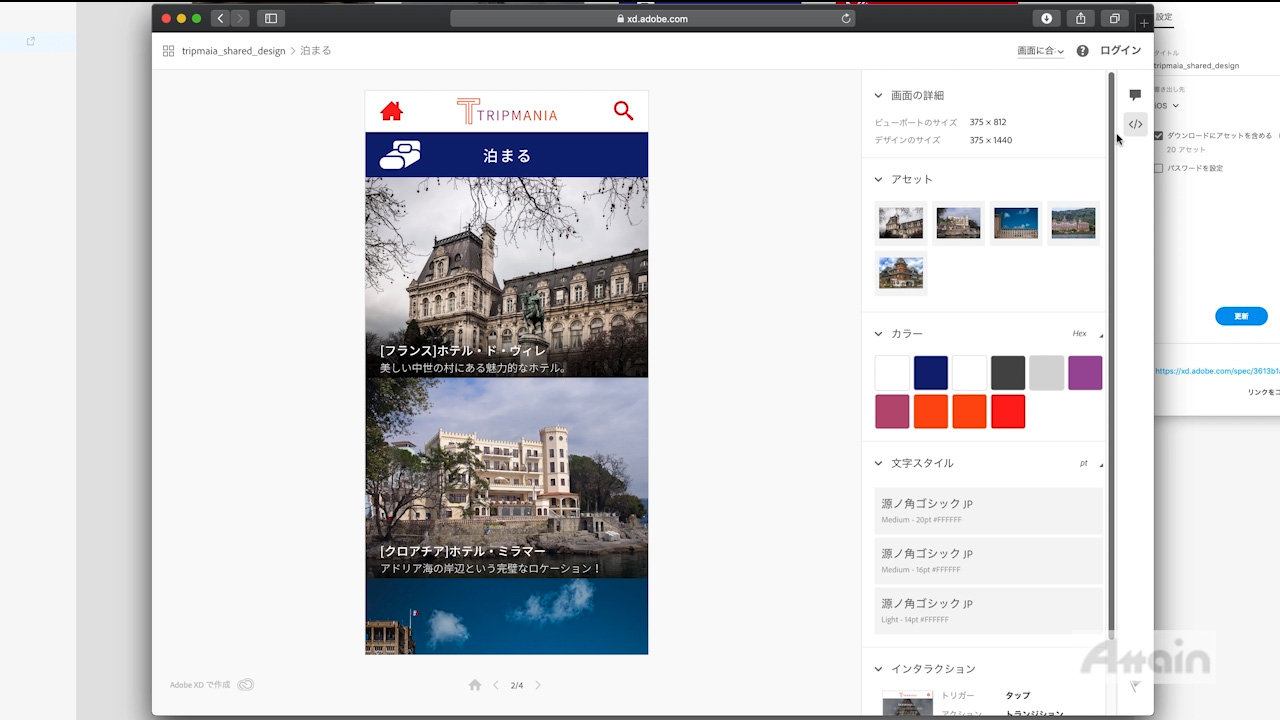Select the navy blue color swatch
The image size is (1280, 720).
(930, 373)
